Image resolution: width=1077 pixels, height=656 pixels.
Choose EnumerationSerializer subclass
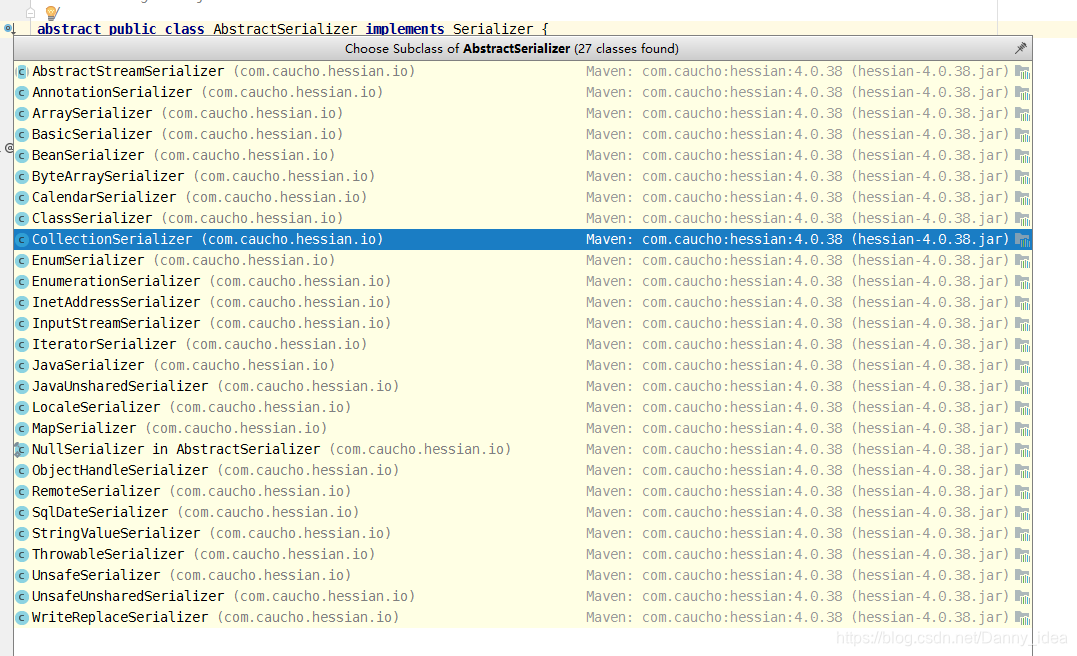(x=523, y=282)
